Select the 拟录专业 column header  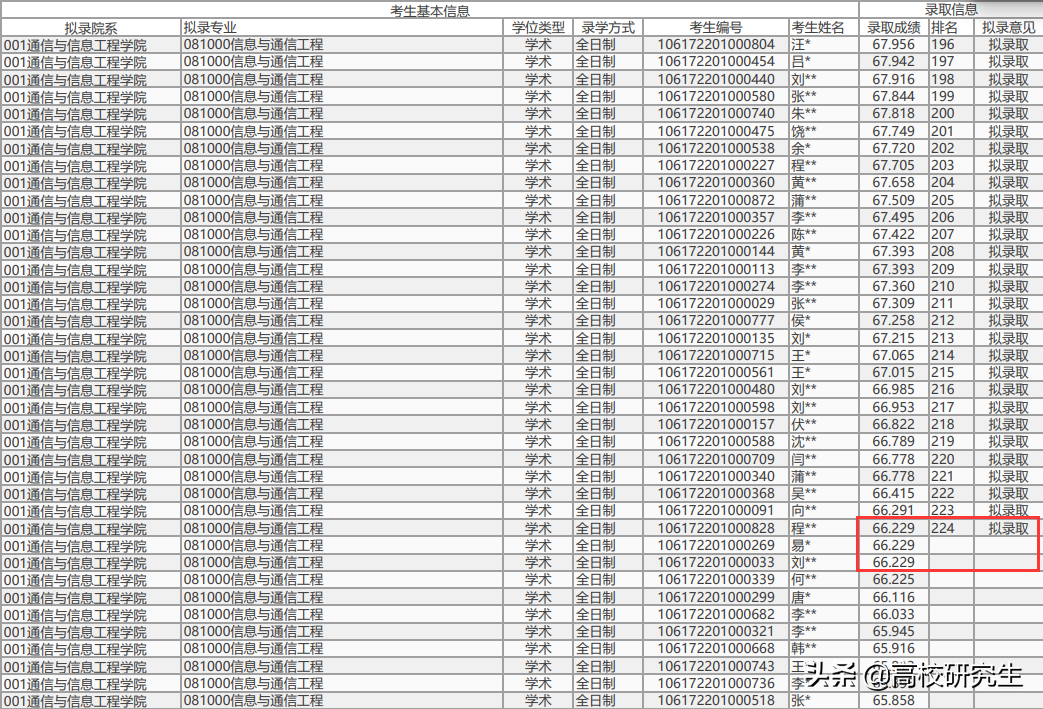tap(342, 28)
